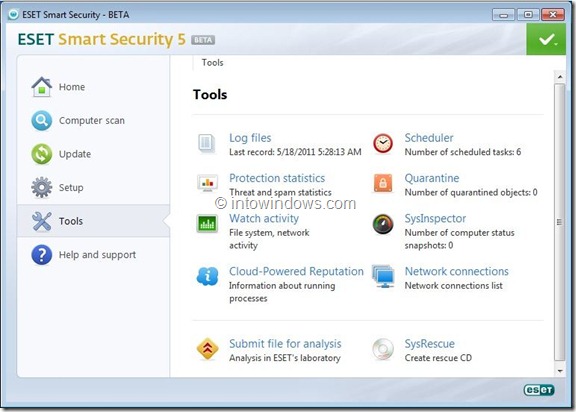The width and height of the screenshot is (576, 412).
Task: Click the Tools wrench and screwdriver icon
Action: (42, 221)
